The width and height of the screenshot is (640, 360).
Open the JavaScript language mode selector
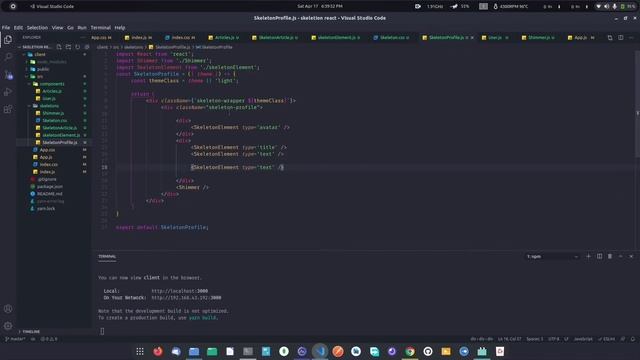click(x=583, y=339)
